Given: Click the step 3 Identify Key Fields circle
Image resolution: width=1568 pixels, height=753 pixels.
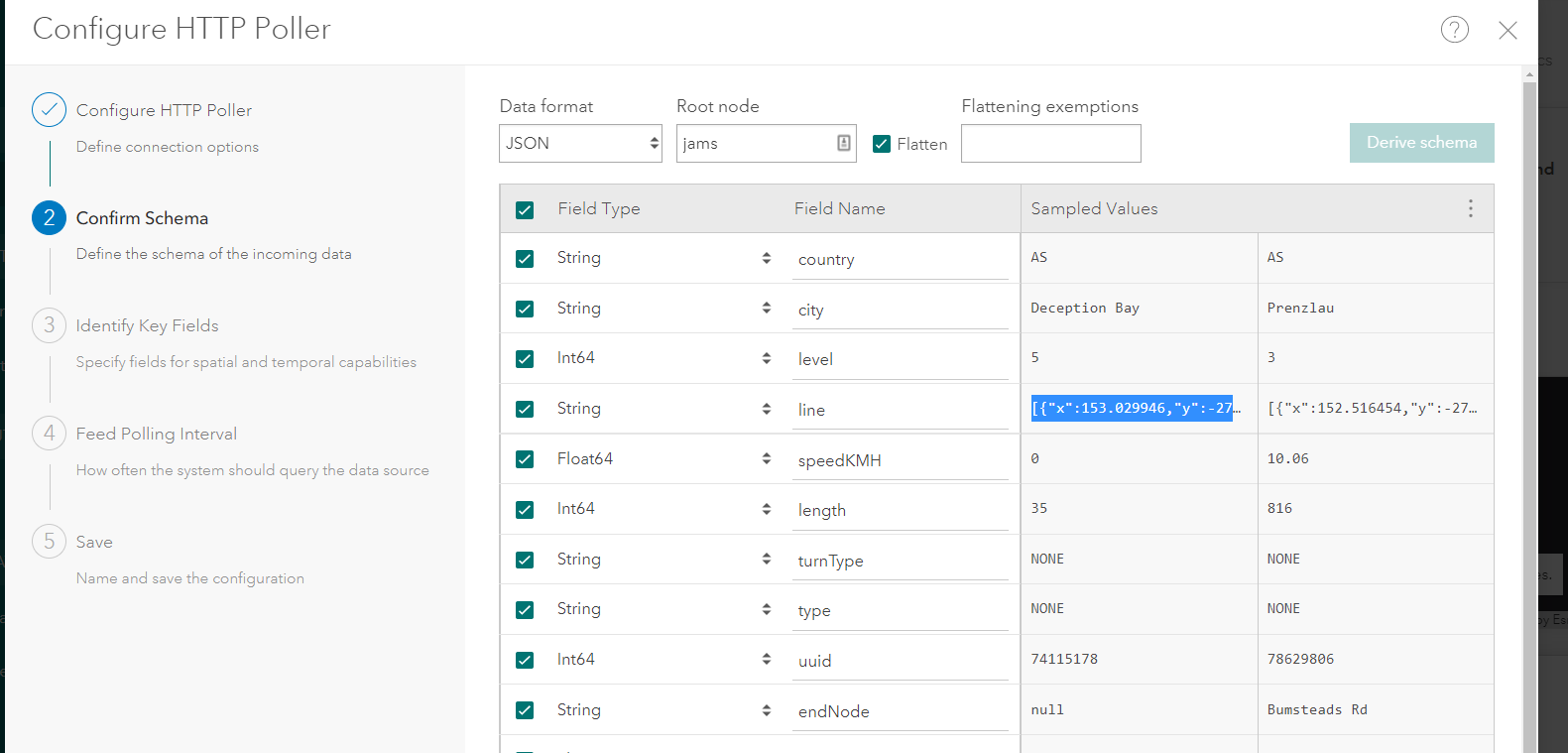Looking at the screenshot, I should point(49,325).
